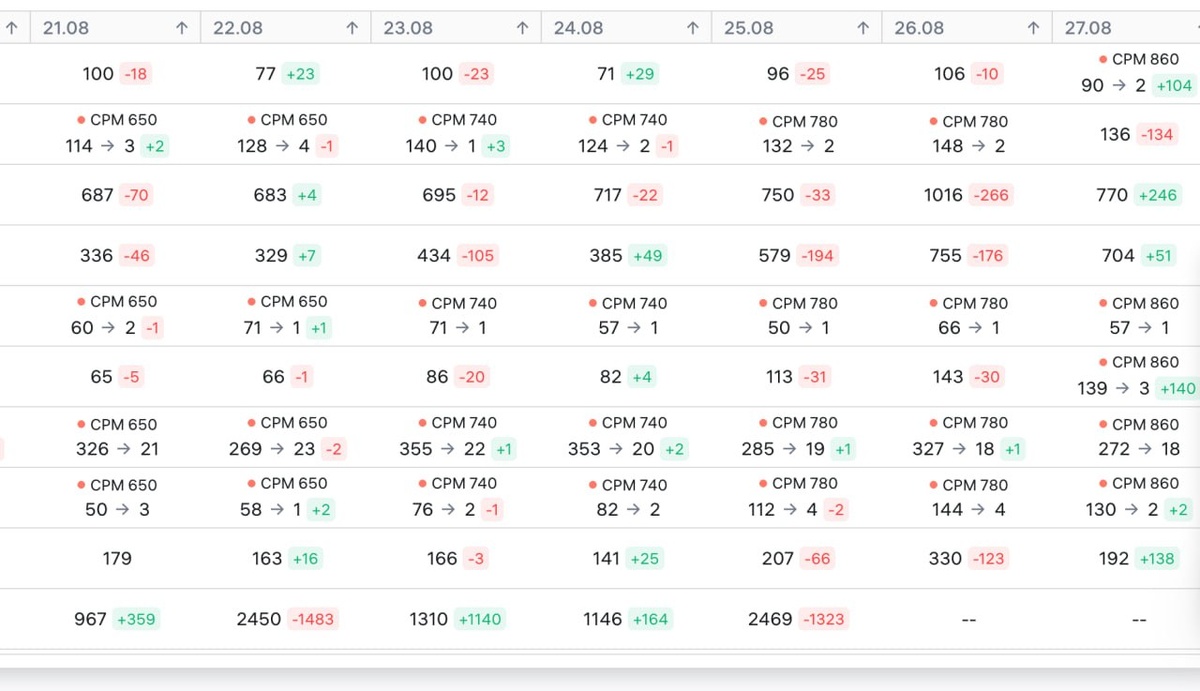Sort by the 25.08 column arrow
This screenshot has width=1200, height=691.
click(x=863, y=29)
